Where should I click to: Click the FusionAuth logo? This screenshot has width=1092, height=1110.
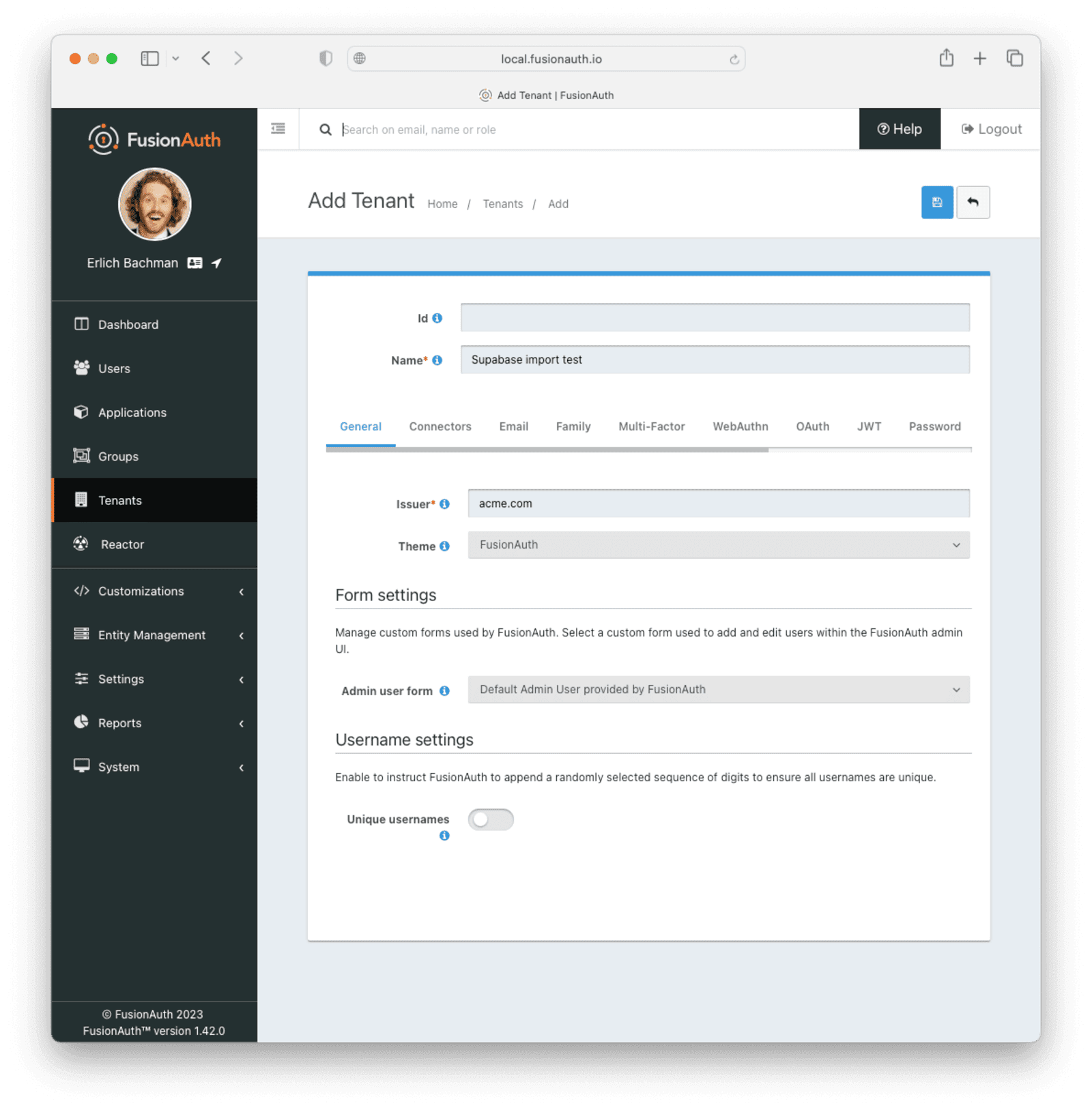click(x=154, y=139)
